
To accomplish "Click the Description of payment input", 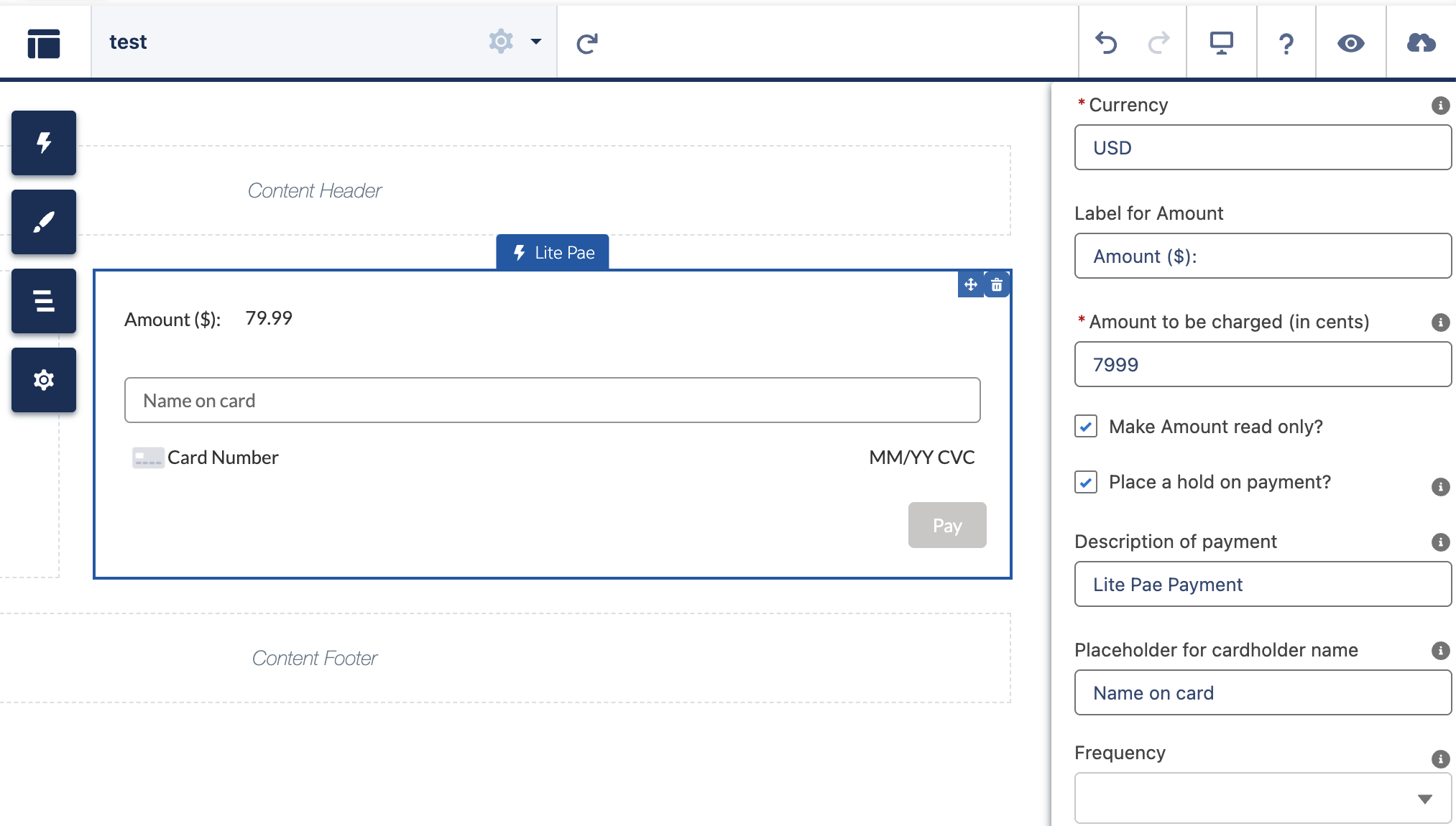I will click(x=1263, y=584).
